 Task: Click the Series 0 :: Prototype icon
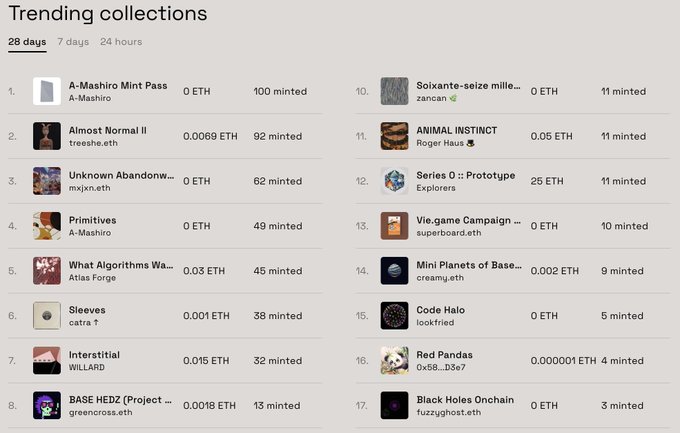395,181
